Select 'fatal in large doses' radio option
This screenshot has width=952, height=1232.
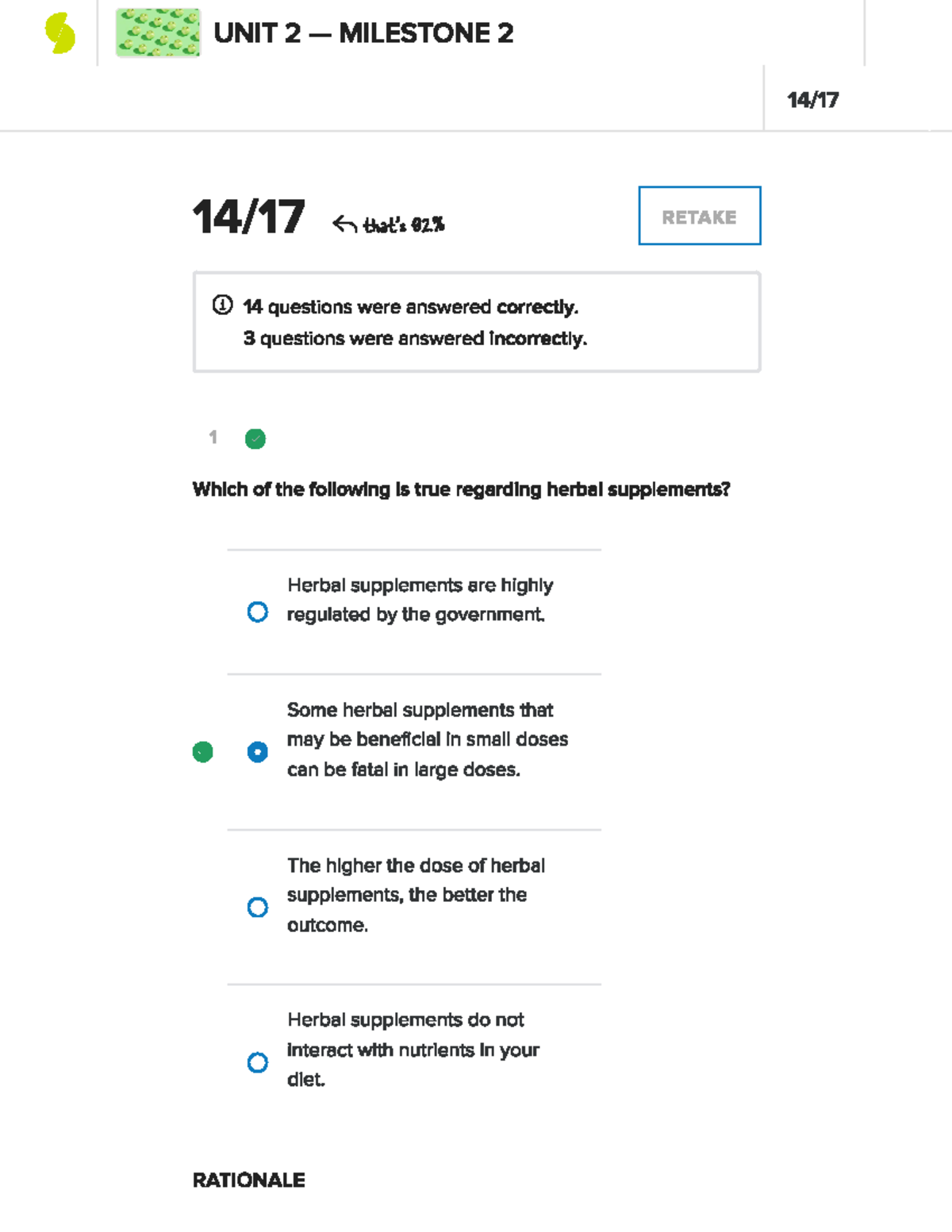[258, 752]
